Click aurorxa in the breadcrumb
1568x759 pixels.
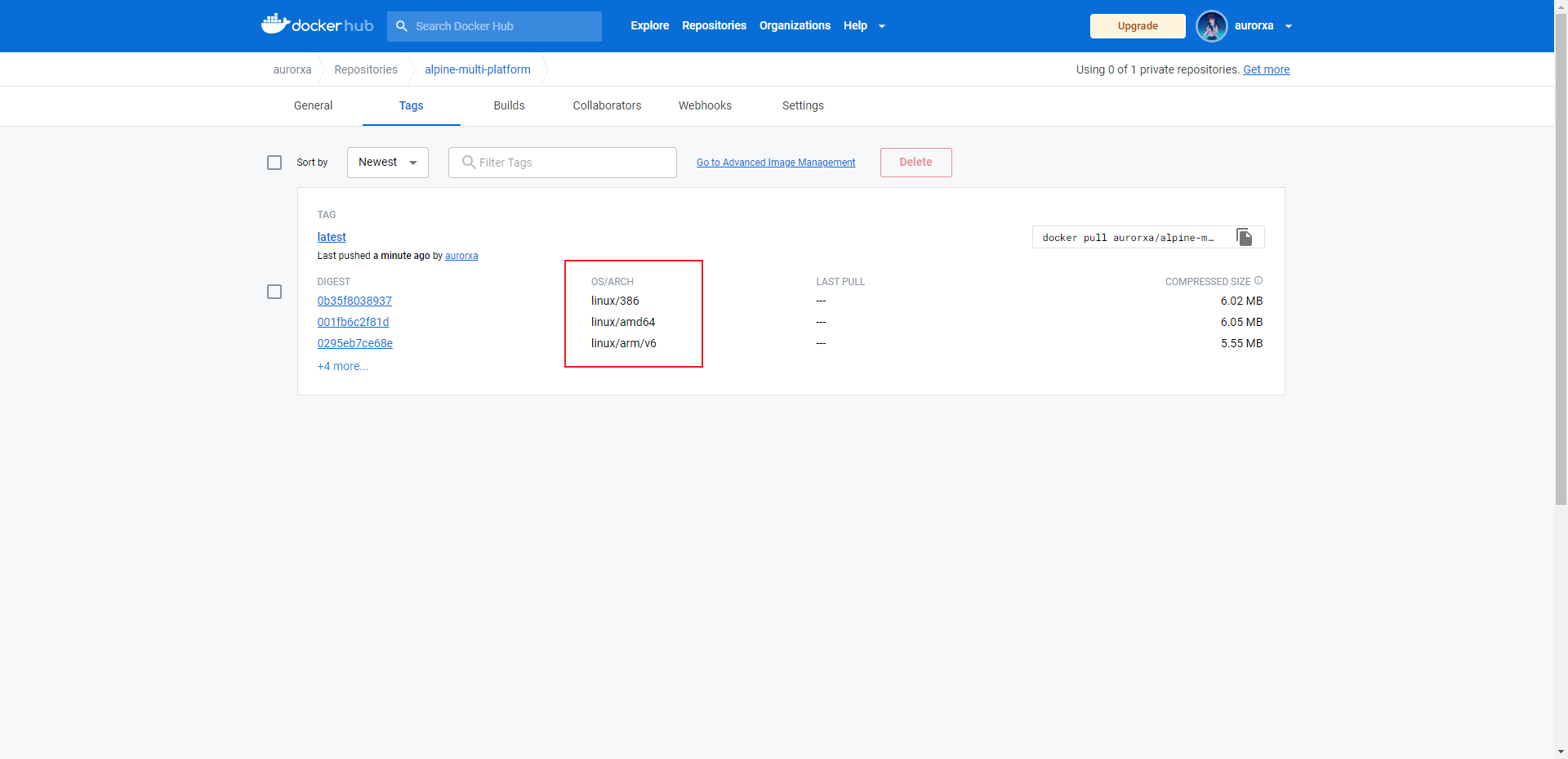(x=292, y=69)
